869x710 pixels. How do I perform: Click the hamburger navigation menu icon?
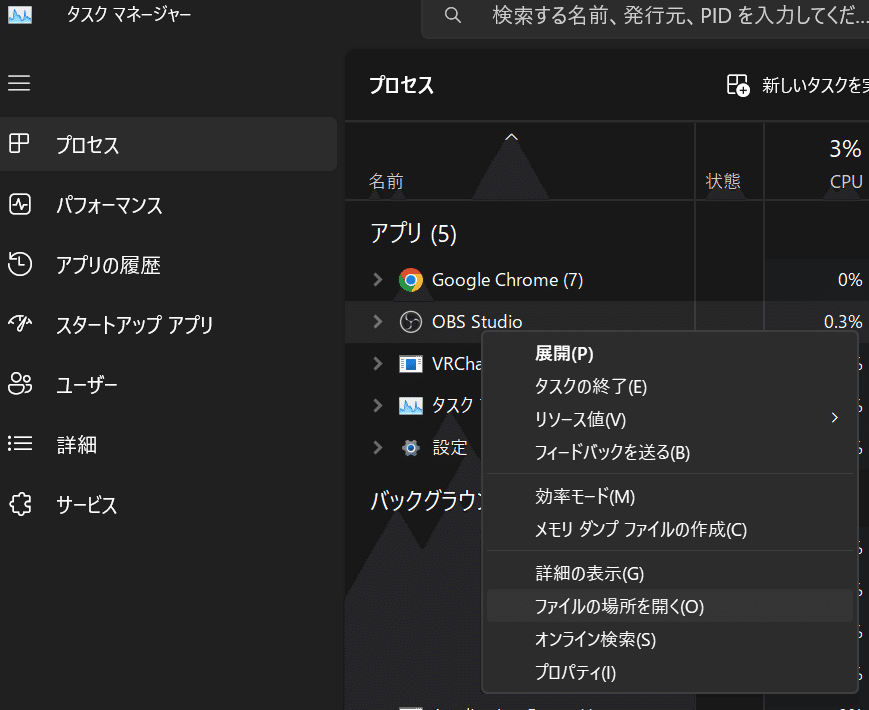pos(18,83)
